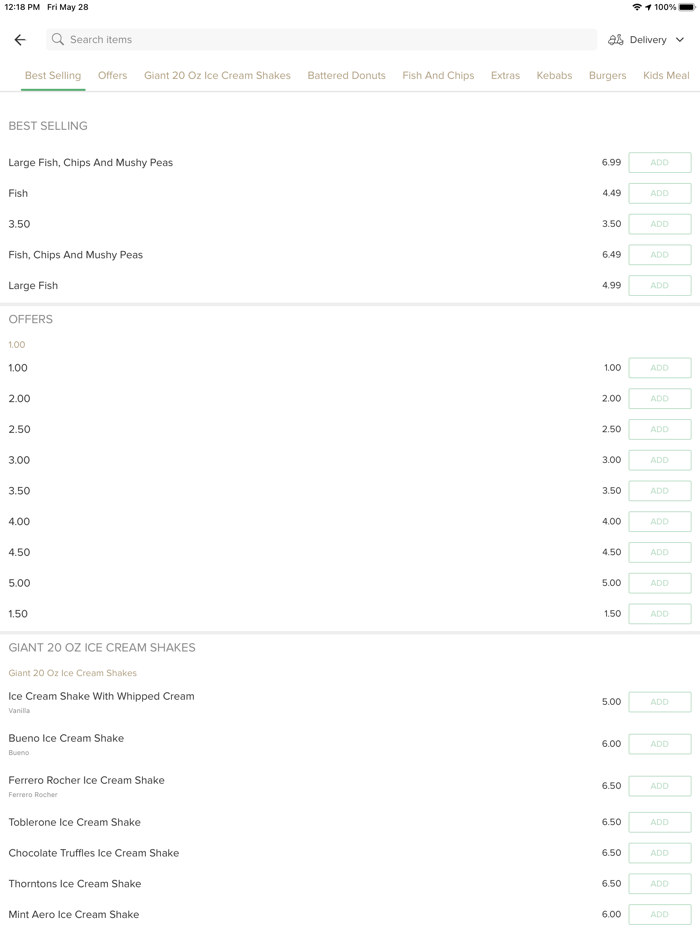Add the 5.00 offer item
The image size is (700, 934).
(659, 583)
